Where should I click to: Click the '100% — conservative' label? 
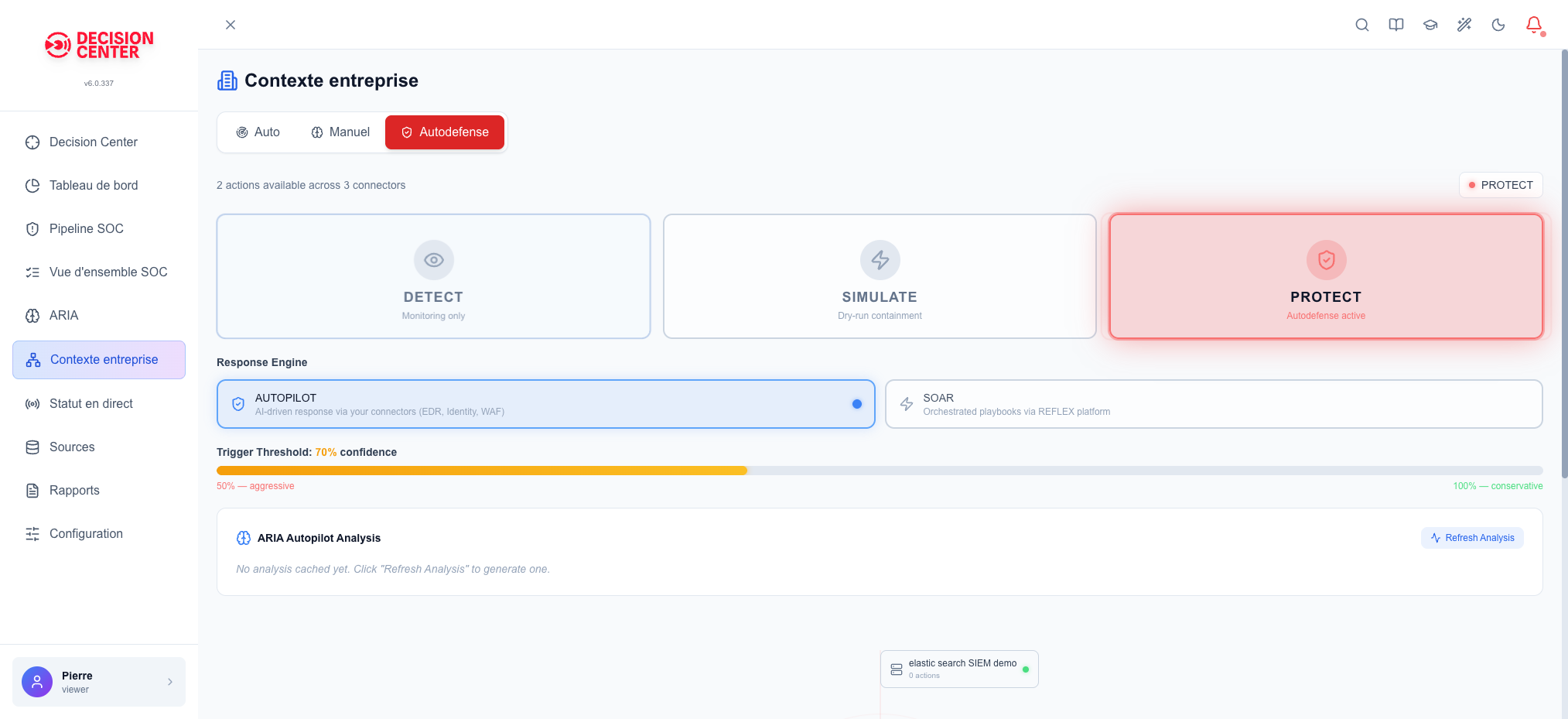tap(1498, 486)
